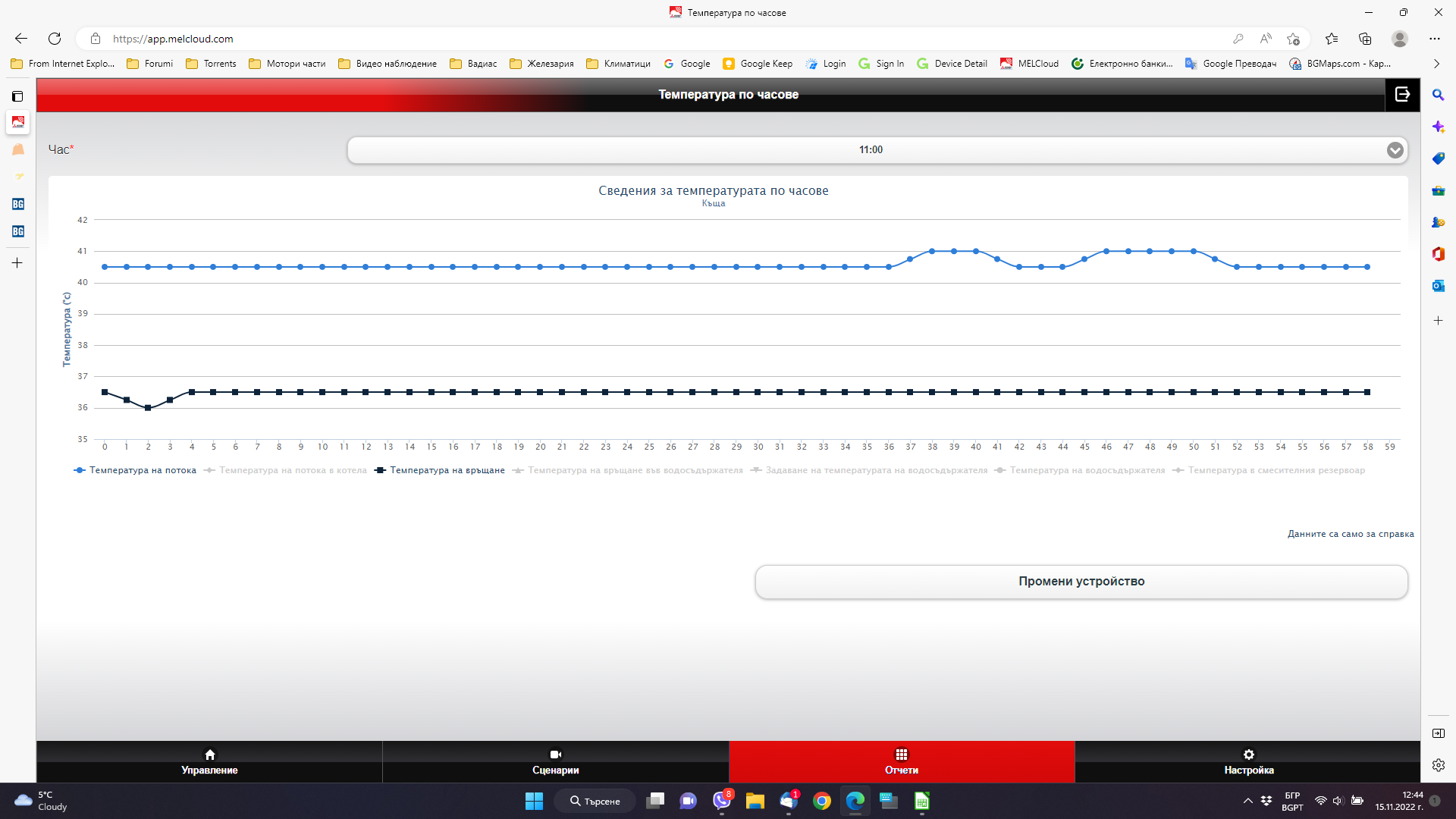Open Edge sidebar search icon

tap(1438, 95)
